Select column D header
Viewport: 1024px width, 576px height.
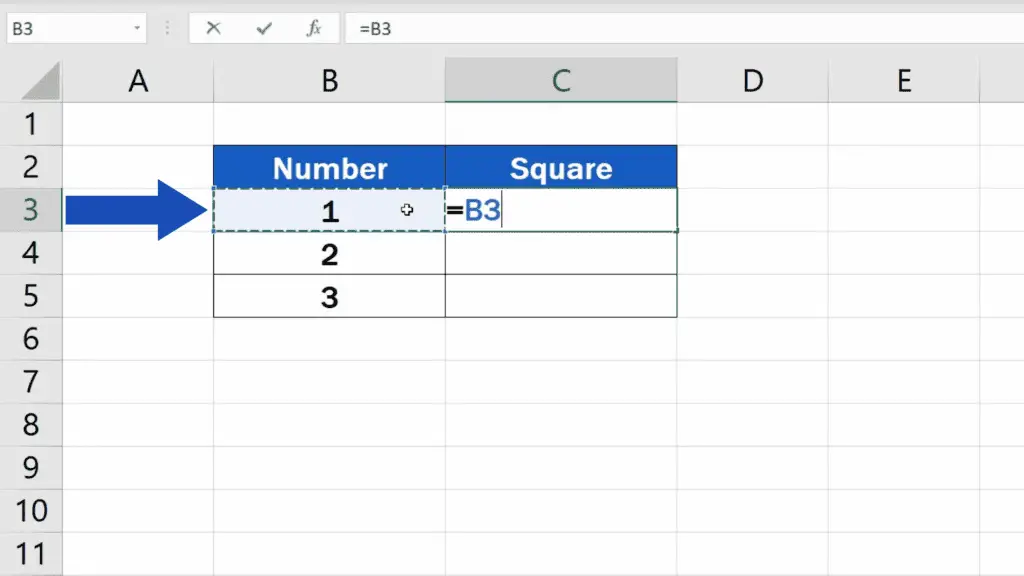click(752, 81)
